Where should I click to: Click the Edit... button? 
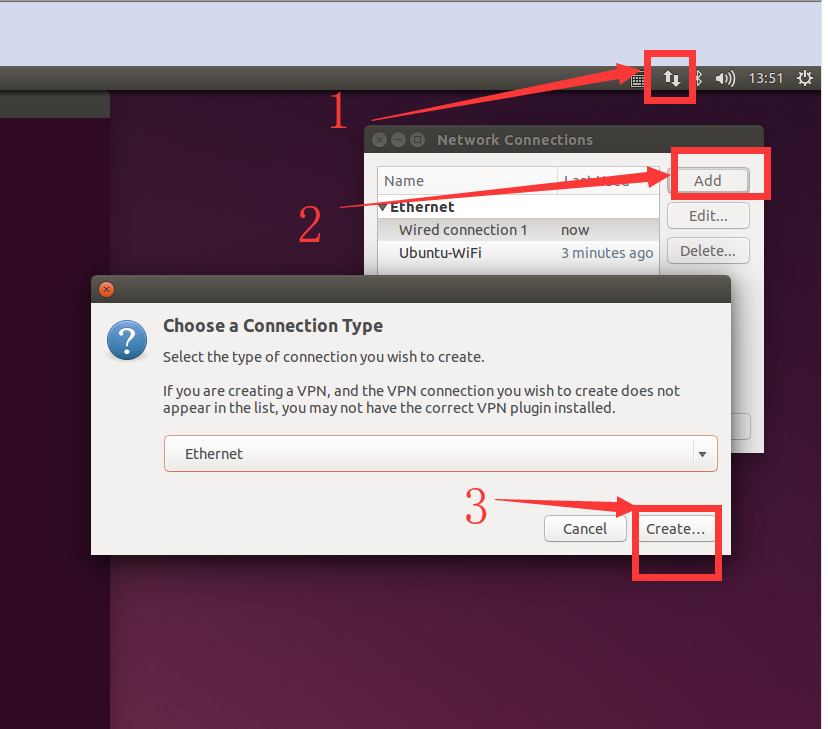(x=708, y=215)
